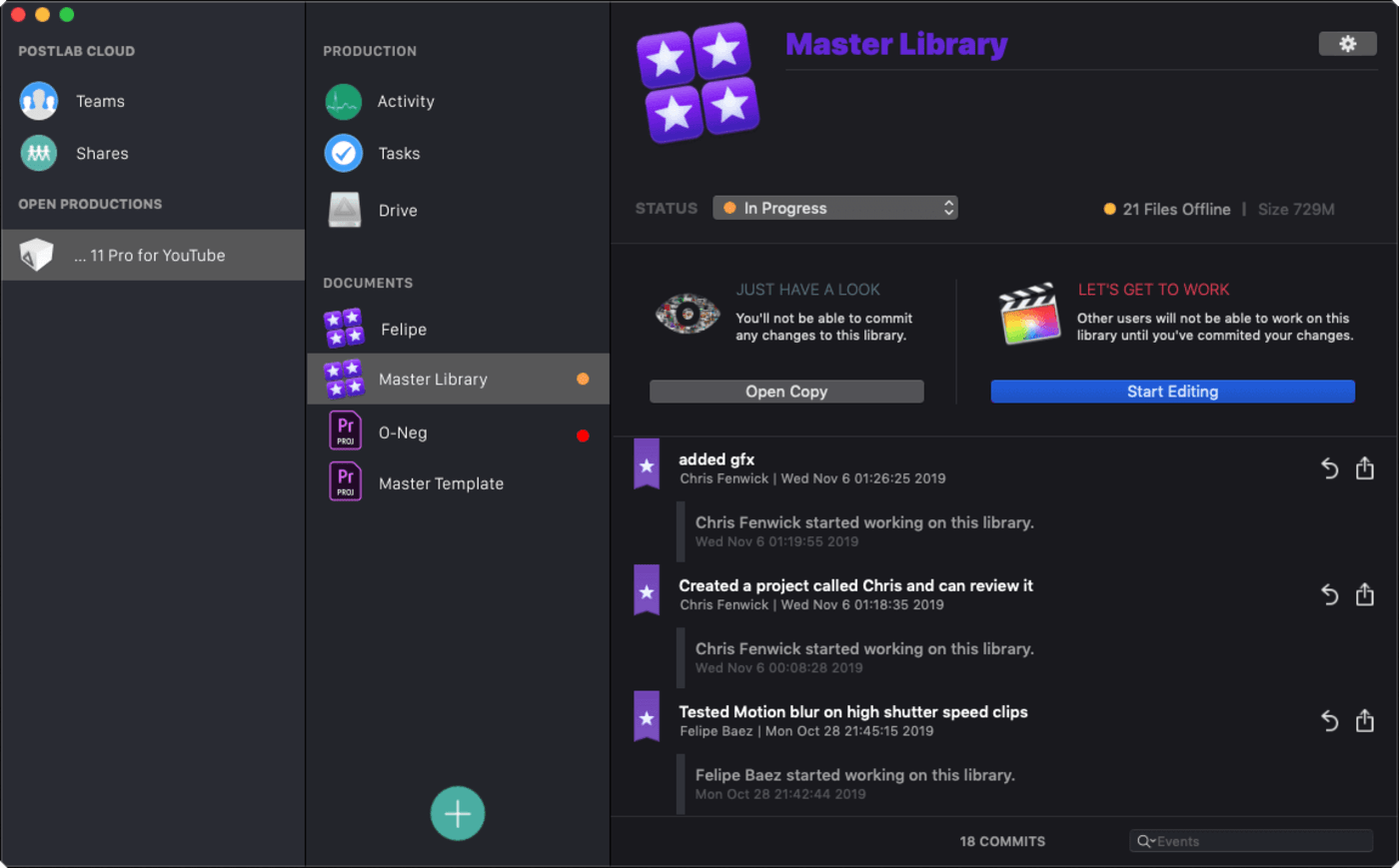Select the Master Template document
Screen dimensions: 1399x868
click(x=441, y=484)
